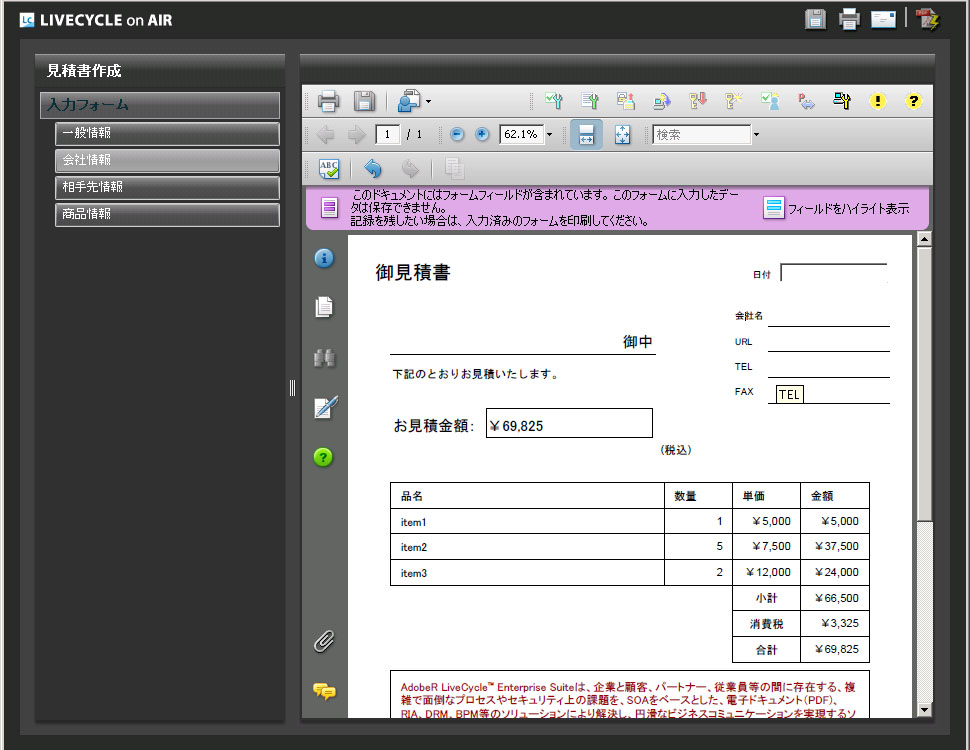Open the paperclip attachments panel
Image resolution: width=970 pixels, height=750 pixels.
click(324, 641)
